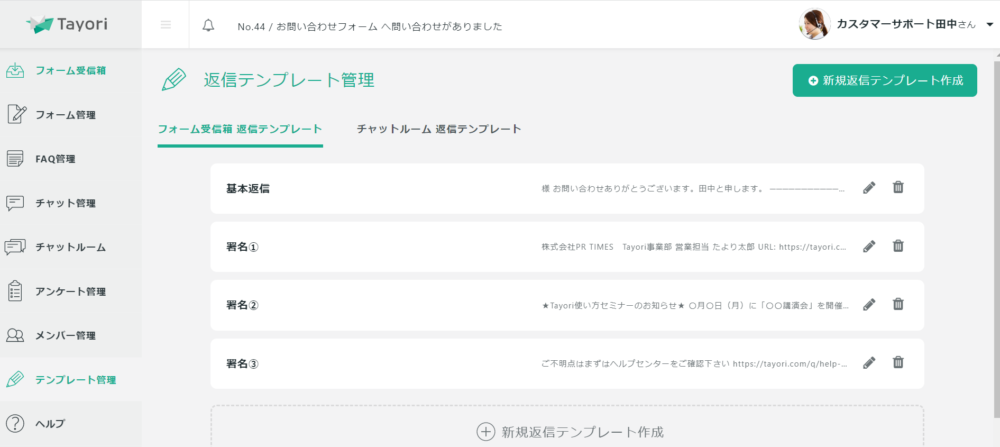Open アンケート管理 from the sidebar
The image size is (1000, 447).
(x=70, y=291)
